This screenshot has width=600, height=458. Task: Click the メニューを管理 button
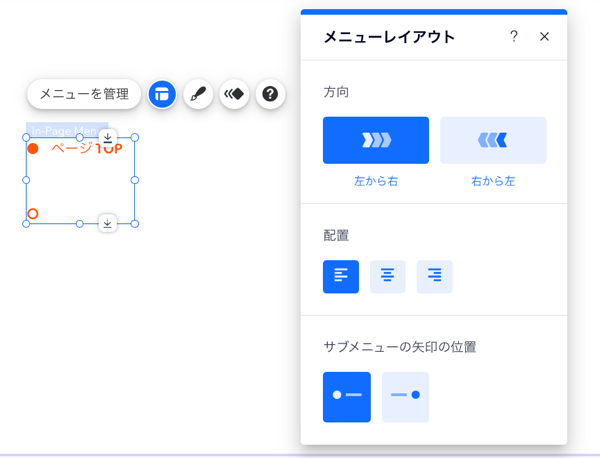click(84, 94)
